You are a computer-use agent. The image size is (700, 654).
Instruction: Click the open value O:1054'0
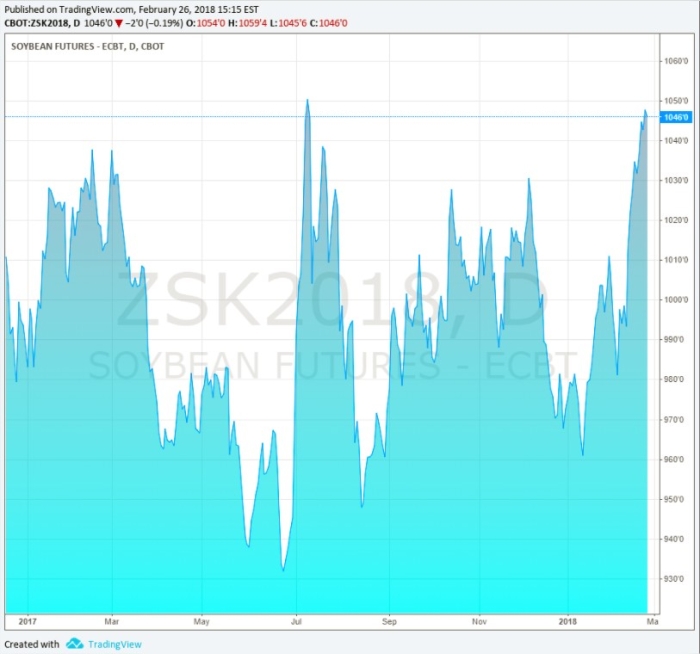[x=206, y=23]
